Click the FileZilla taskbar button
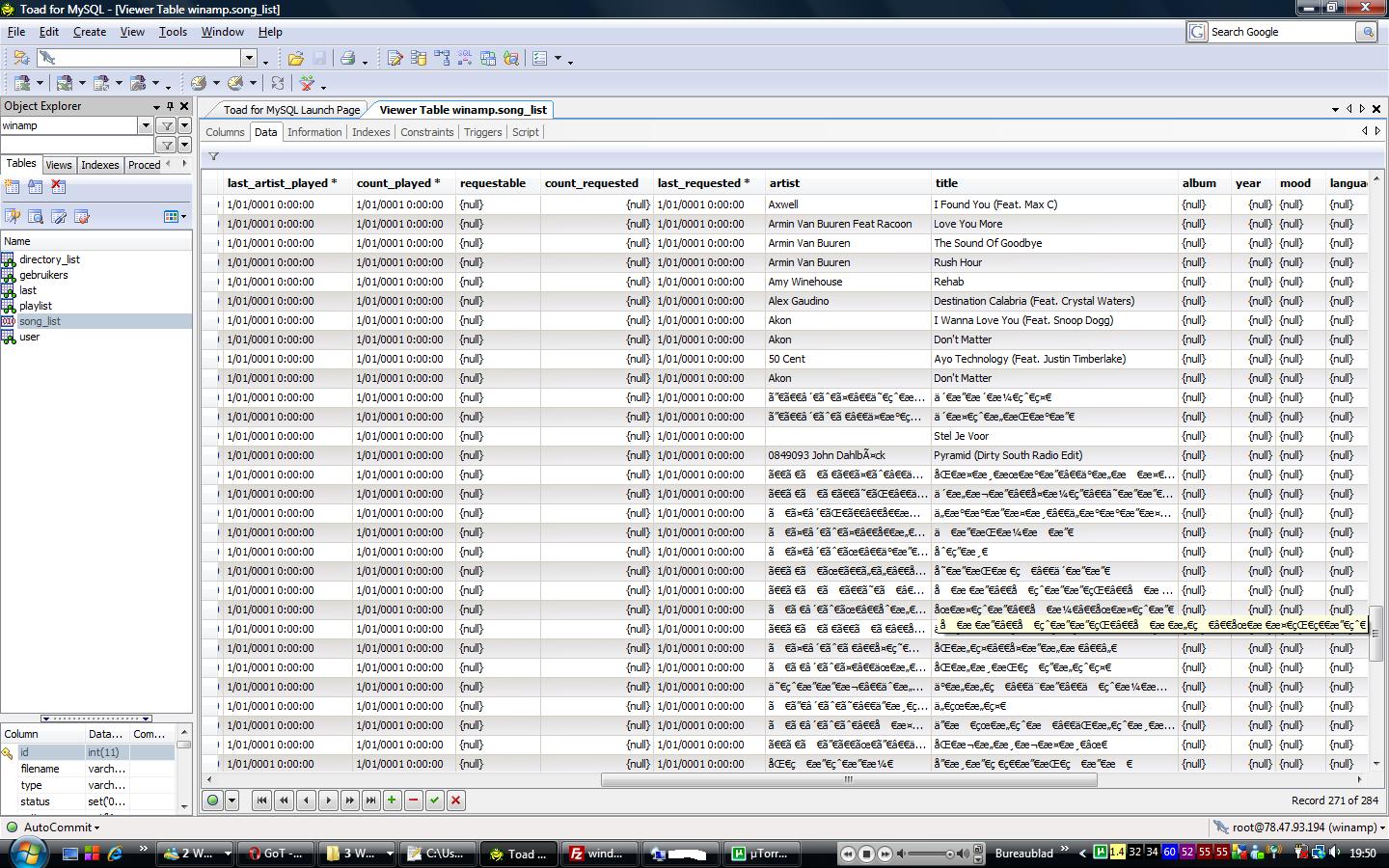This screenshot has width=1389, height=868. [x=601, y=854]
